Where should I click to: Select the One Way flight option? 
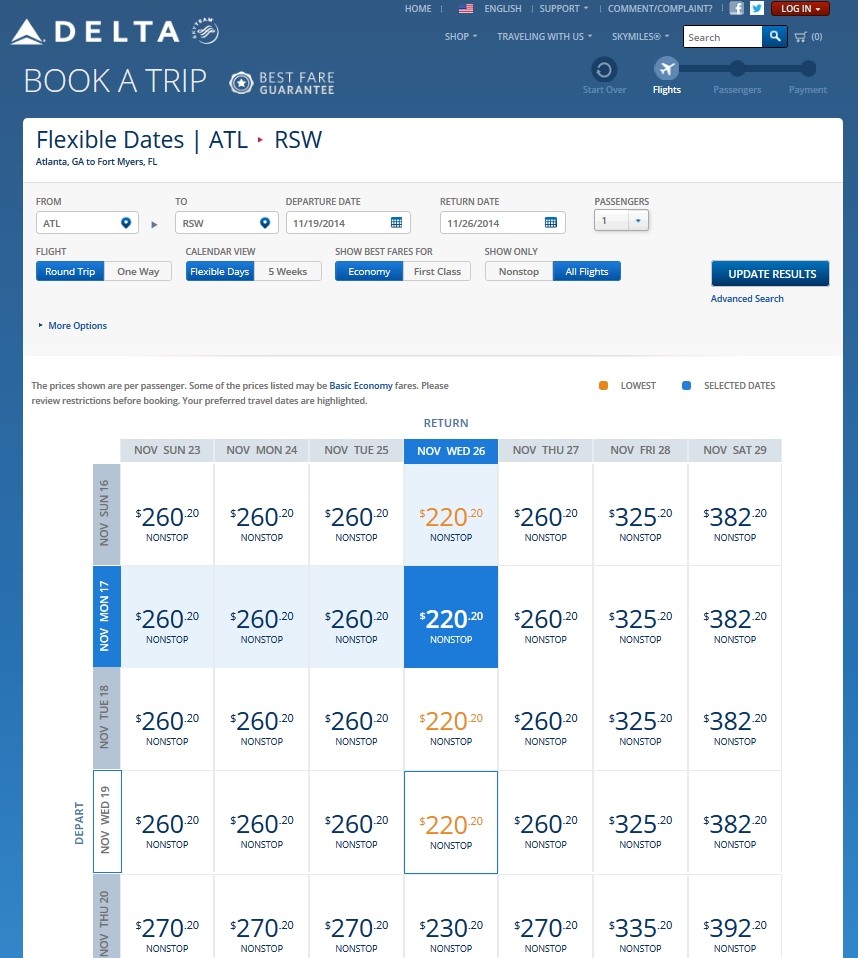138,272
